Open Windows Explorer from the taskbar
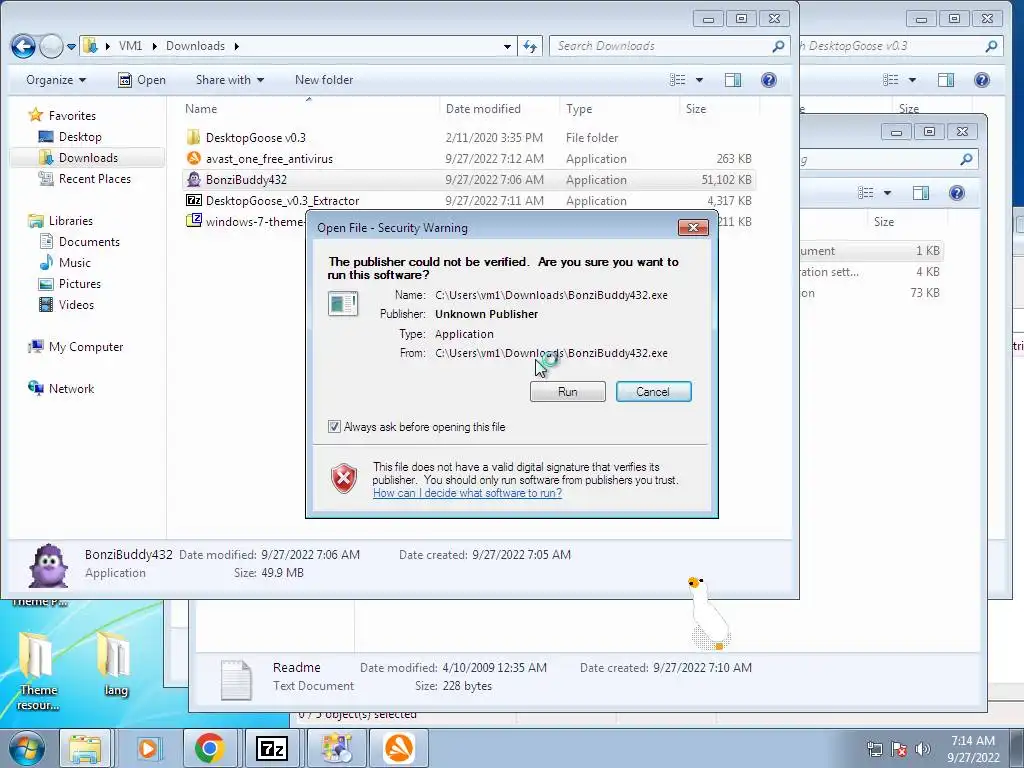 [x=86, y=748]
